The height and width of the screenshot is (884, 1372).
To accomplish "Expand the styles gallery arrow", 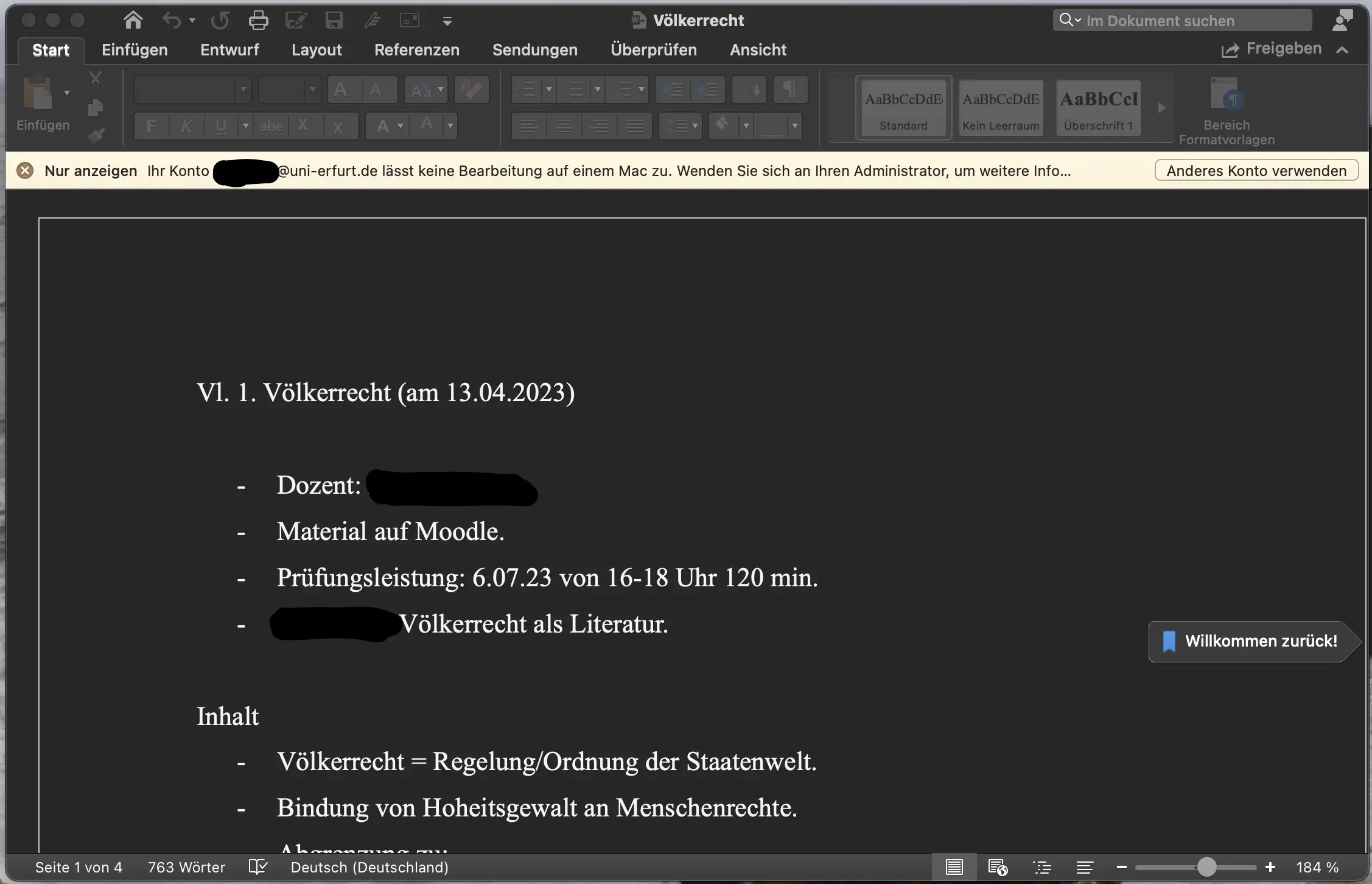I will coord(1161,108).
